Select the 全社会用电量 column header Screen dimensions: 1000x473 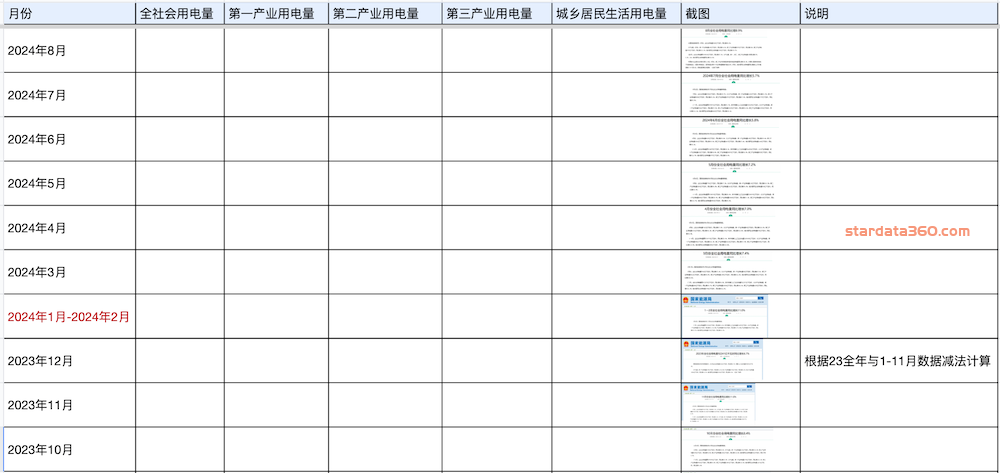click(180, 13)
